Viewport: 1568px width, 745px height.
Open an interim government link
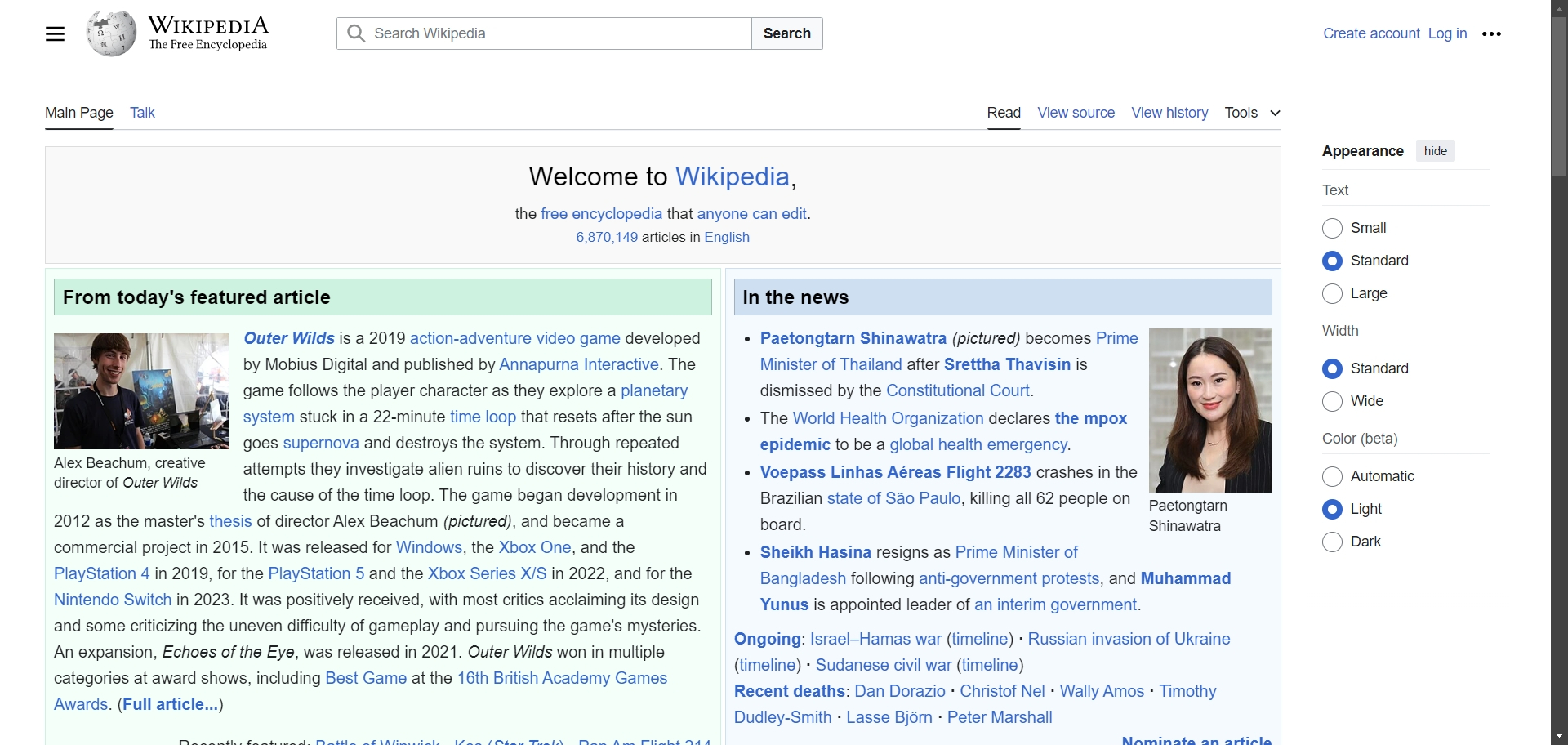point(1055,604)
